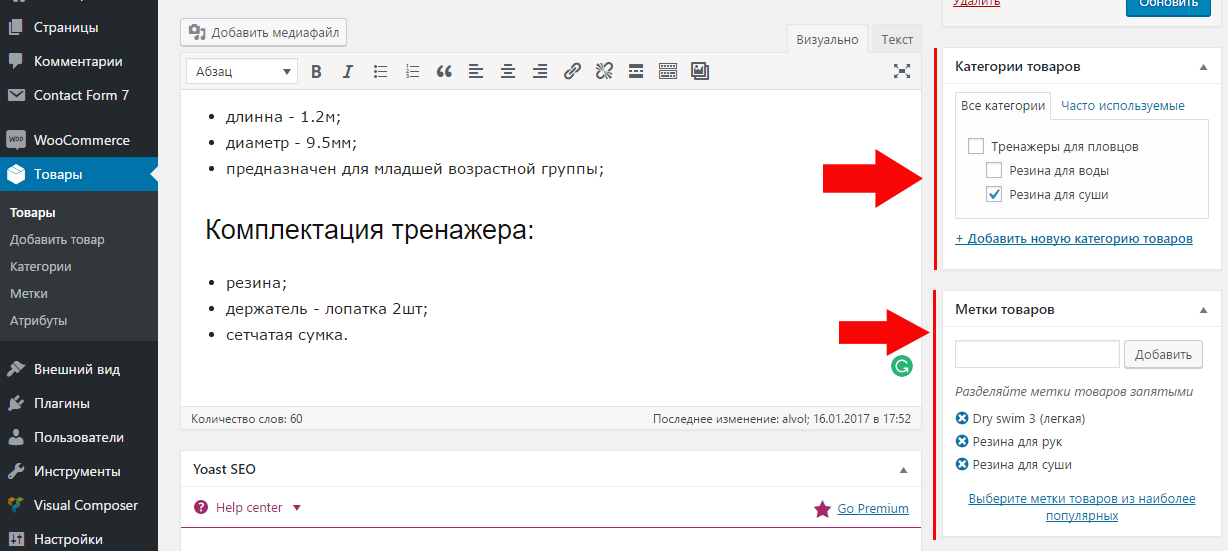The image size is (1228, 551).
Task: Check Тренажеры для пловцов category
Action: tap(976, 146)
